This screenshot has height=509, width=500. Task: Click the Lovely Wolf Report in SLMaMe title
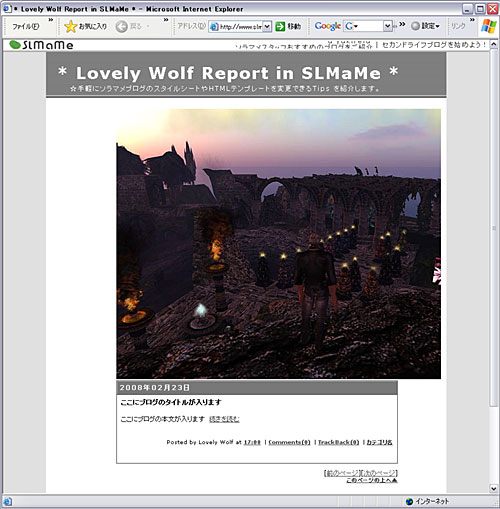point(228,73)
